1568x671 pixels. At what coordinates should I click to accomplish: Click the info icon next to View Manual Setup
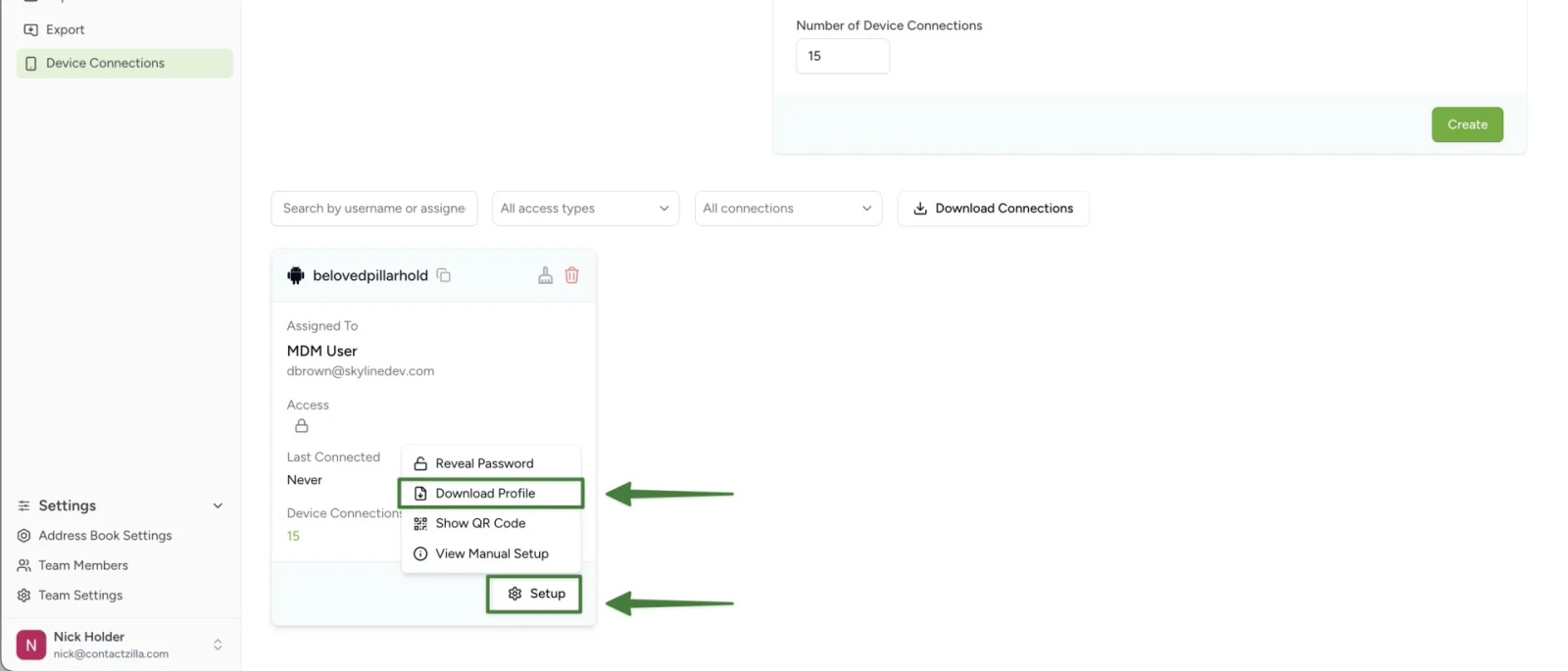(419, 552)
